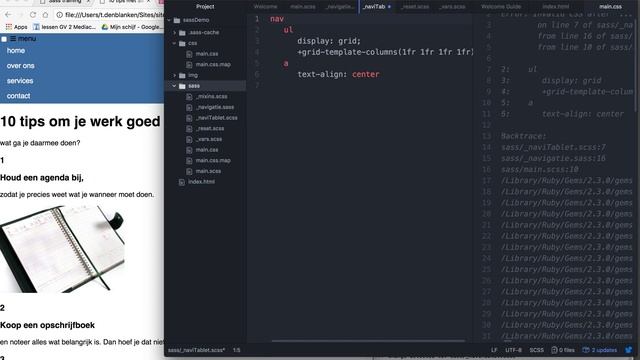Open _mixins.scss file in tree
Viewport: 640px width, 360px height.
(212, 96)
